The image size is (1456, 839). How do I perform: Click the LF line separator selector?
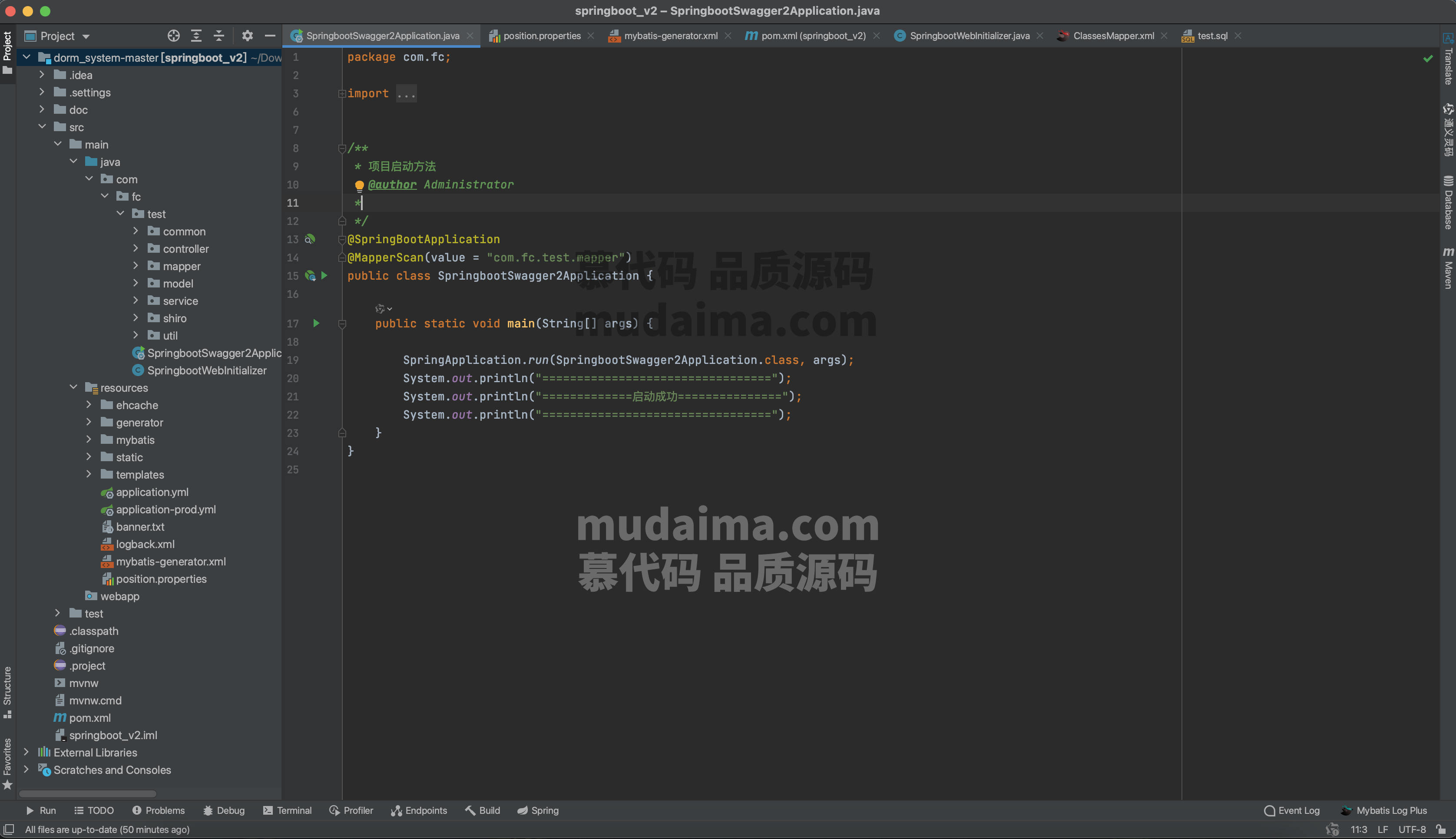point(1382,829)
